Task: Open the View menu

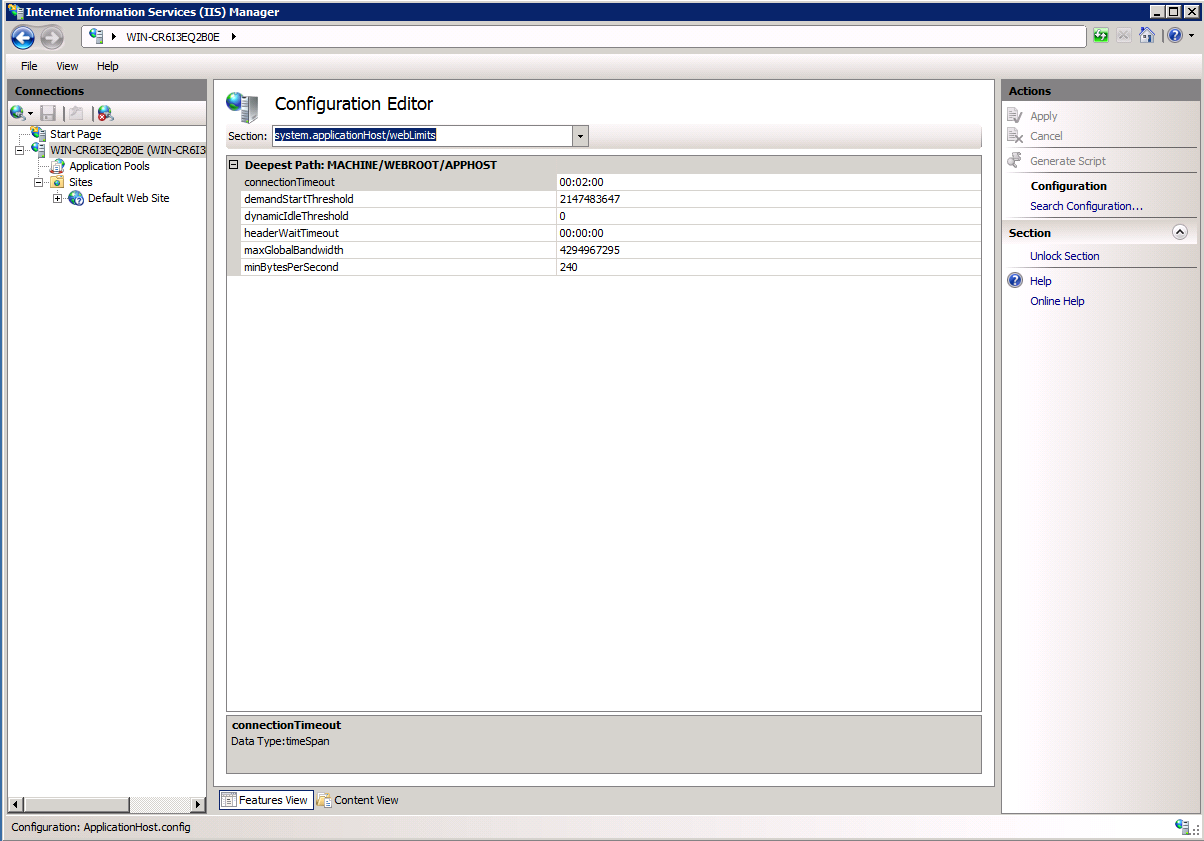Action: [x=67, y=66]
